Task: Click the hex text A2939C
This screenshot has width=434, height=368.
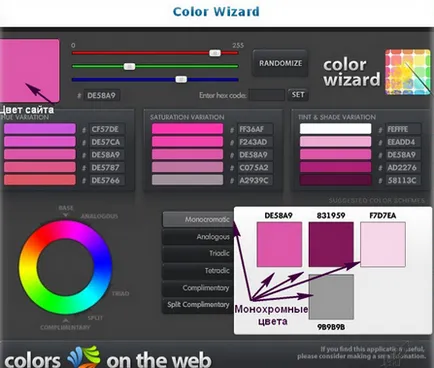Action: (254, 180)
